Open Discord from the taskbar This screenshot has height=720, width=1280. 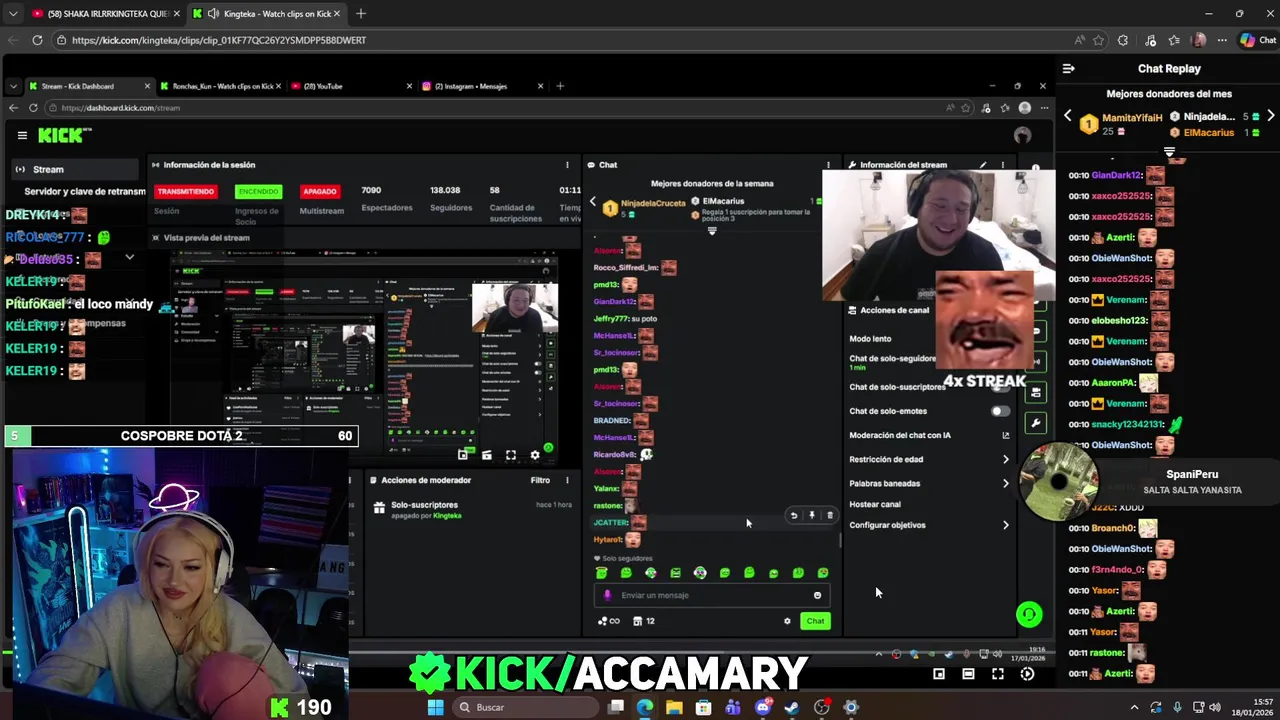[x=763, y=707]
